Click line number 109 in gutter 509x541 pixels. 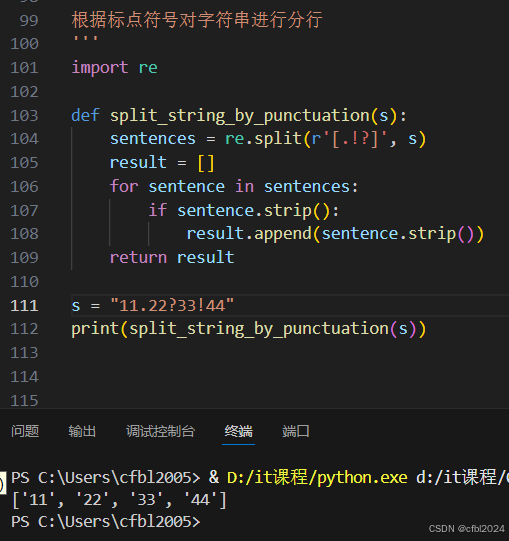(24, 258)
